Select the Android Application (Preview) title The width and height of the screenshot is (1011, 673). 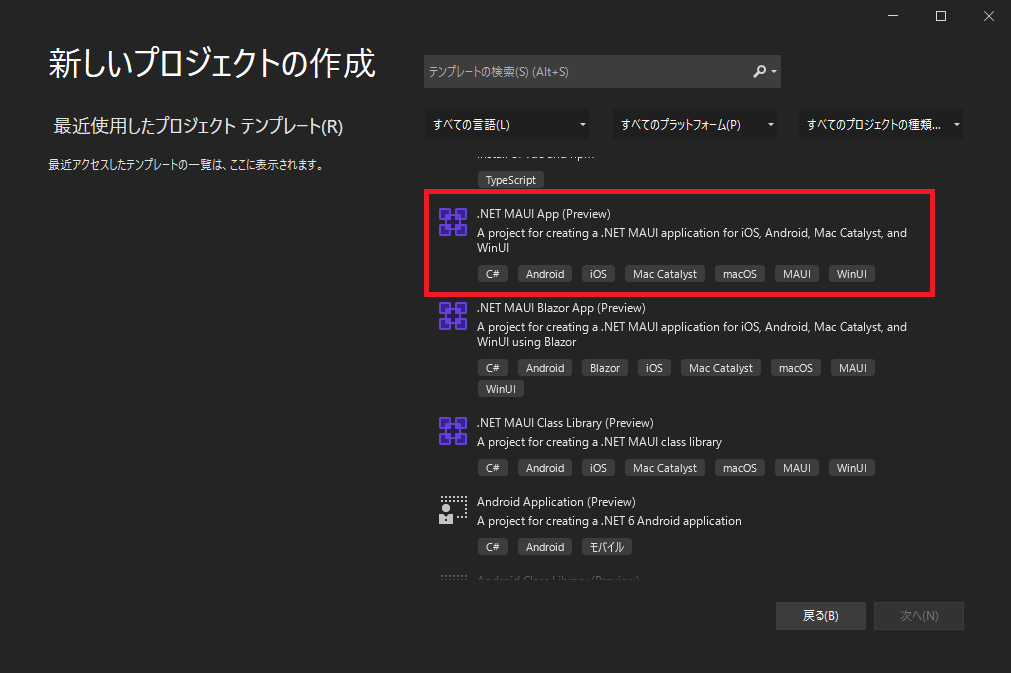(556, 502)
